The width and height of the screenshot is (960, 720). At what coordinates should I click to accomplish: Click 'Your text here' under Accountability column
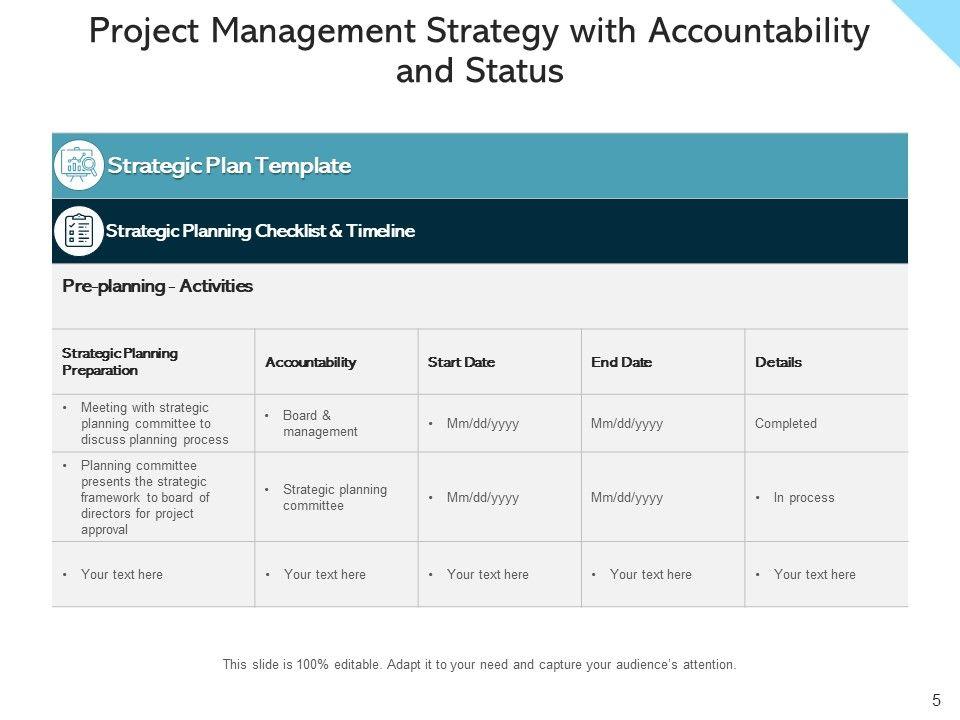click(324, 574)
